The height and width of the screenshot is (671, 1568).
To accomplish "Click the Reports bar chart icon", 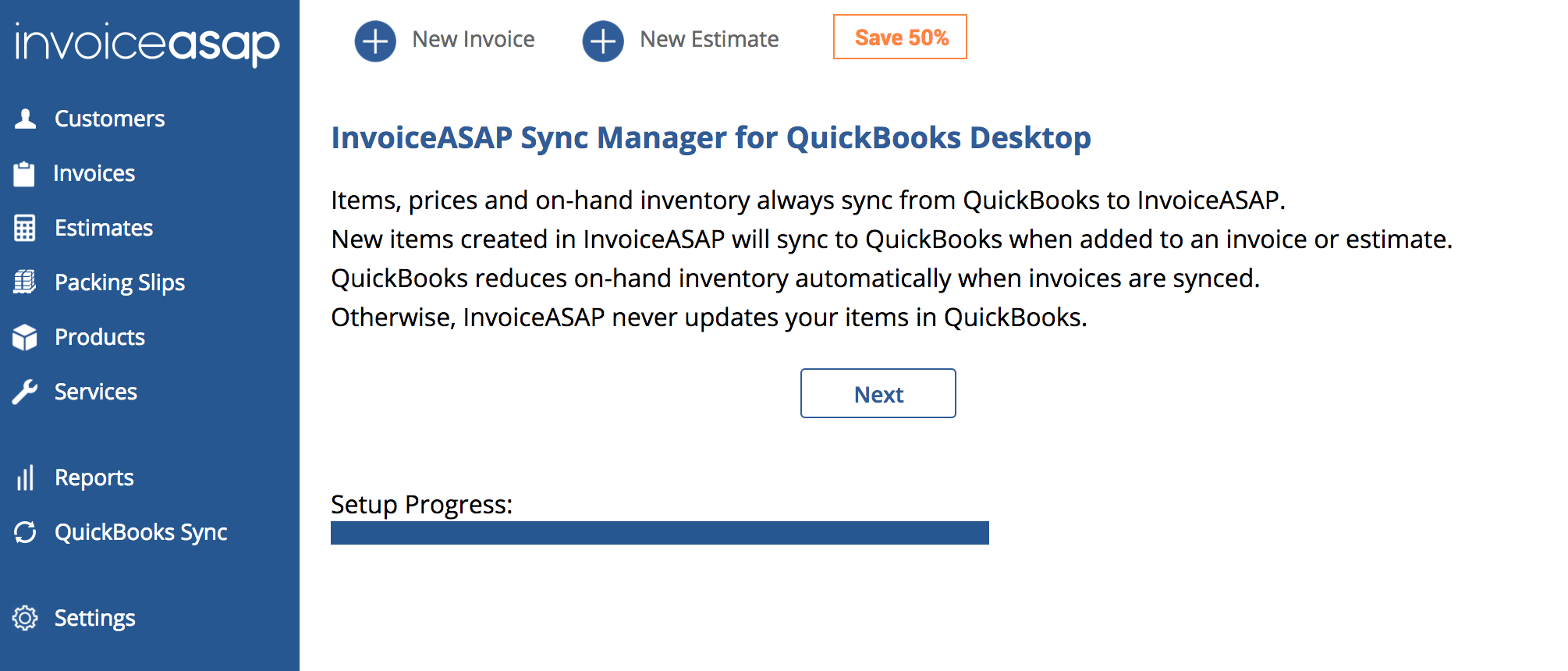I will click(25, 478).
